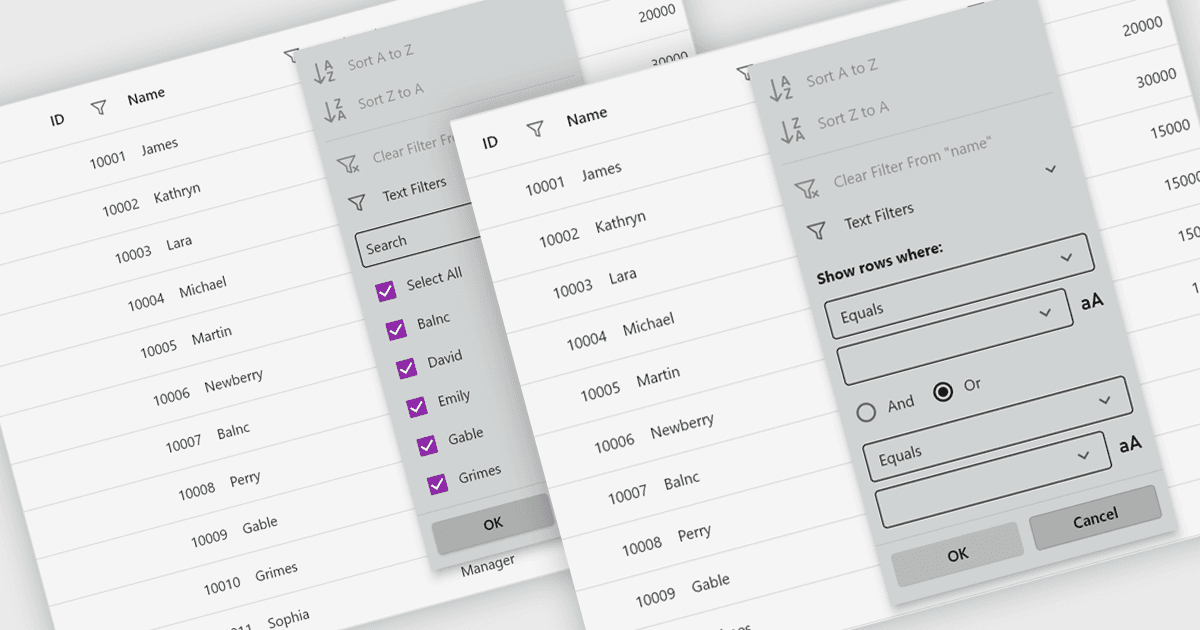Screen dimensions: 1200x630
Task: Toggle the first aA match case icon
Action: click(x=1092, y=300)
